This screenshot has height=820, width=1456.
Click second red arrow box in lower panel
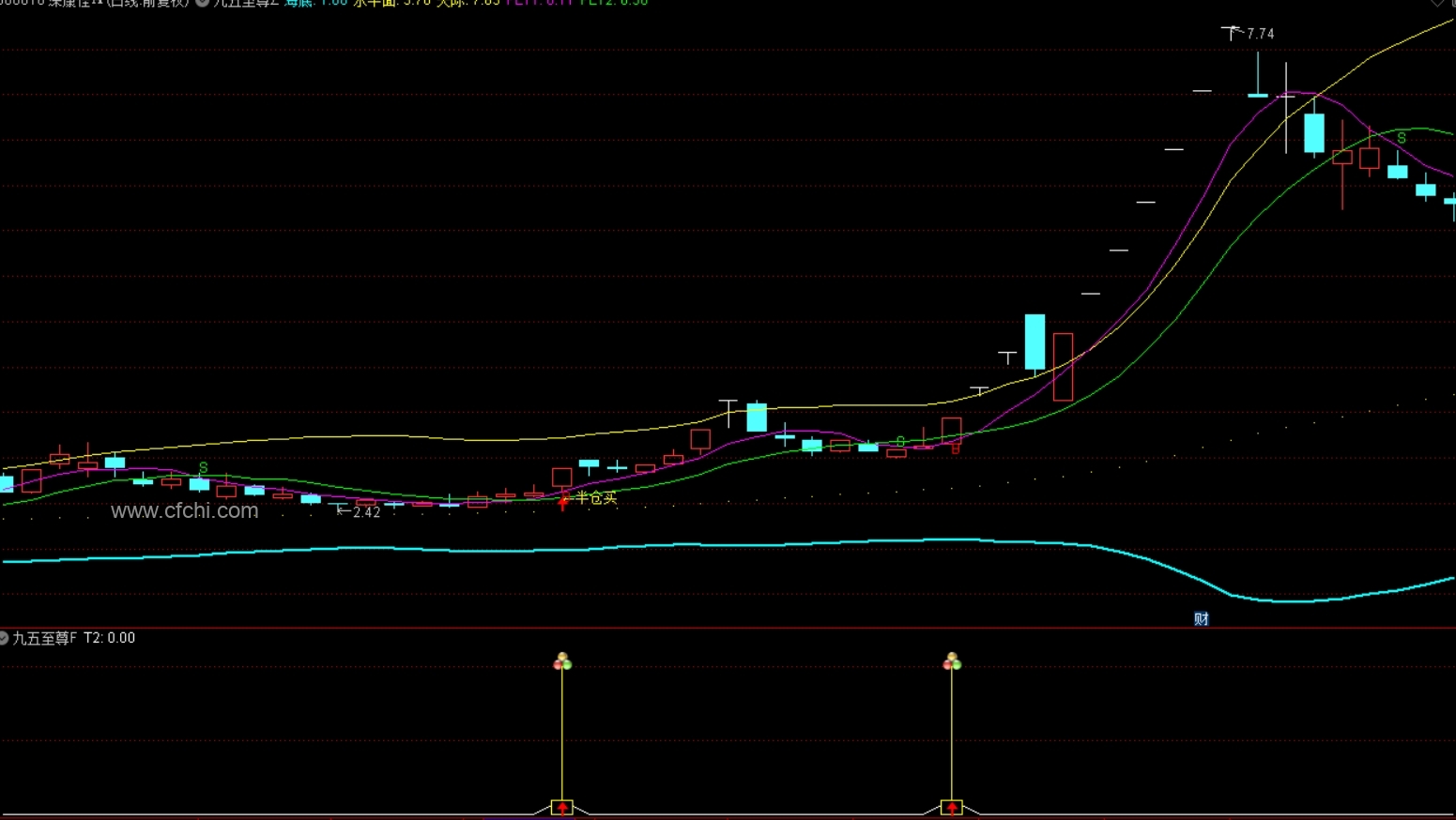click(x=952, y=808)
